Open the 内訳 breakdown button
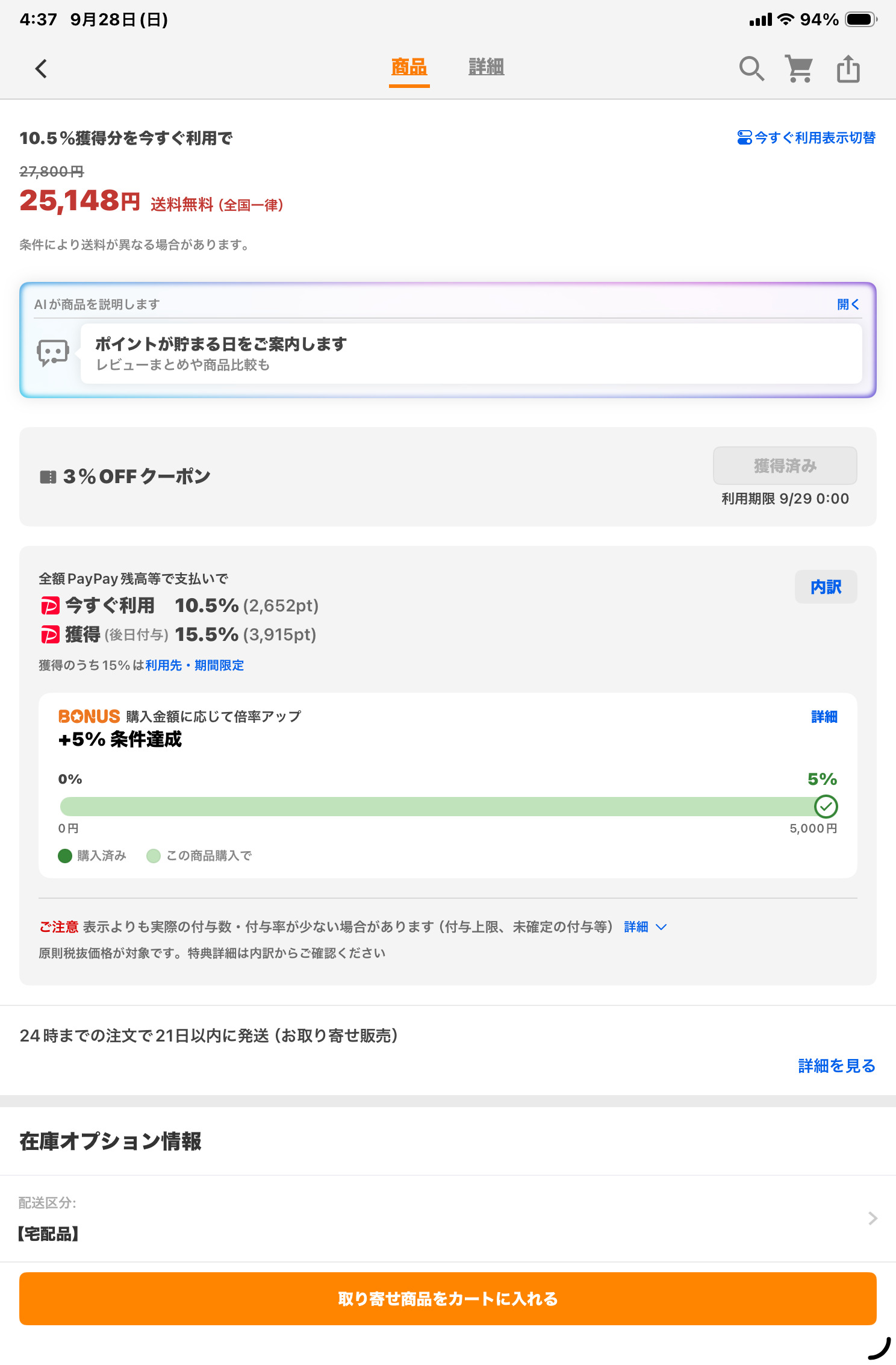The width and height of the screenshot is (896, 1365). 826,587
